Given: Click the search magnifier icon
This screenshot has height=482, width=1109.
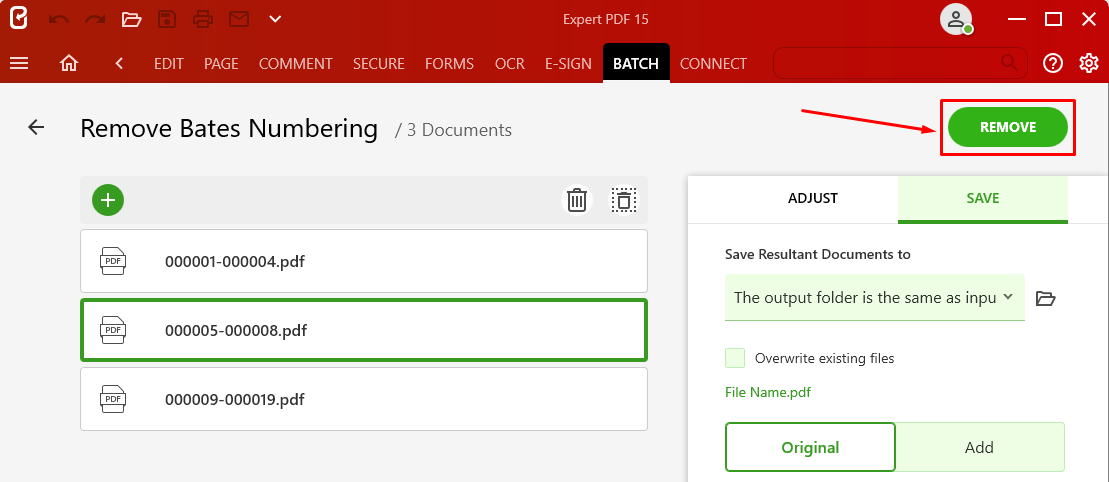Looking at the screenshot, I should tap(1009, 62).
